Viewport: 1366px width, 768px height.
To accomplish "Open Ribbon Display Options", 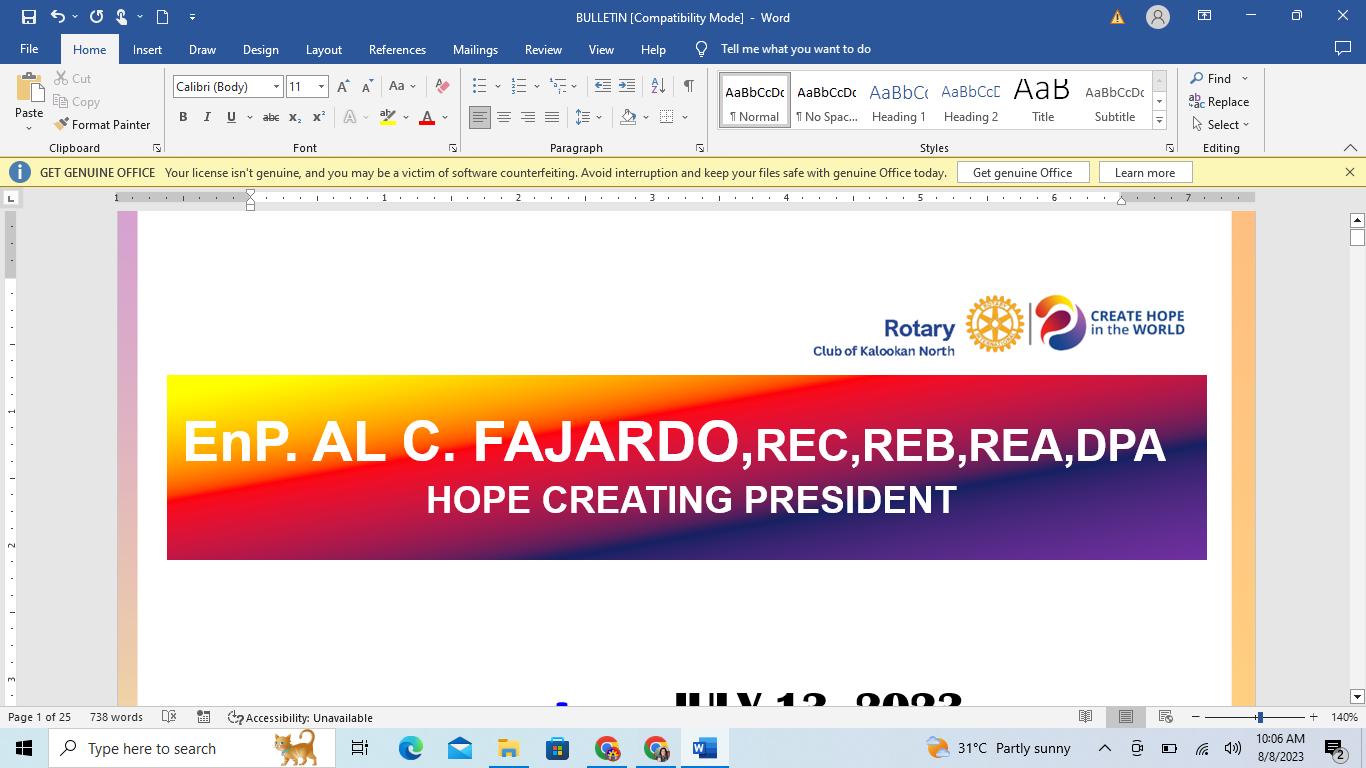I will (1205, 17).
